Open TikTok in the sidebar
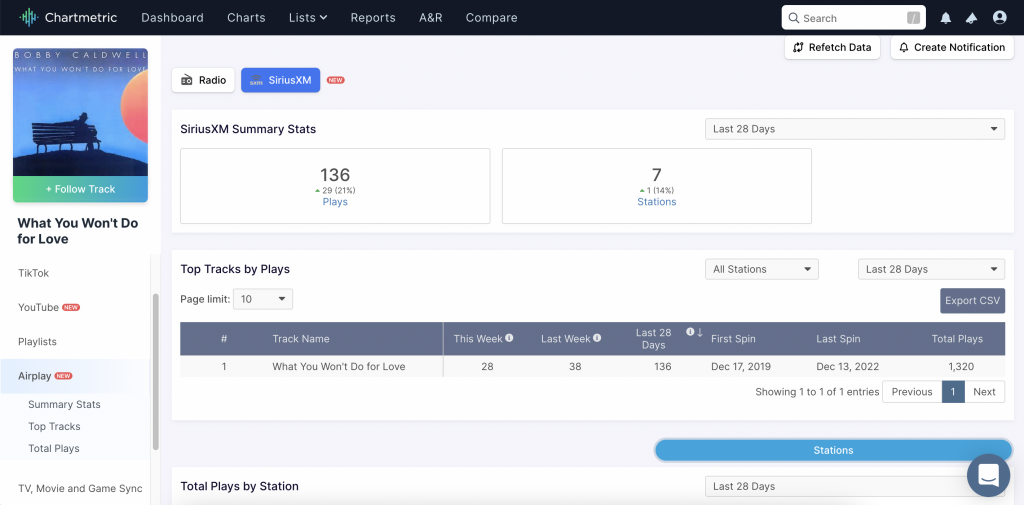Screen dimensions: 1024x505 33,273
